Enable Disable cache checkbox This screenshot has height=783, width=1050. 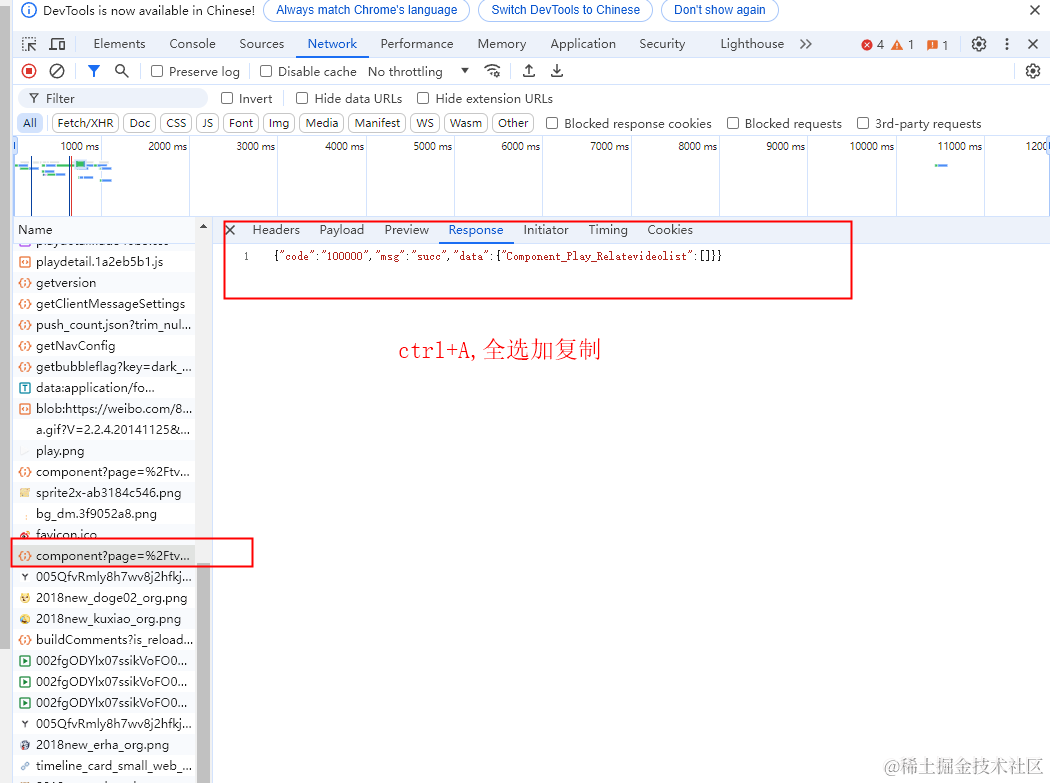266,71
